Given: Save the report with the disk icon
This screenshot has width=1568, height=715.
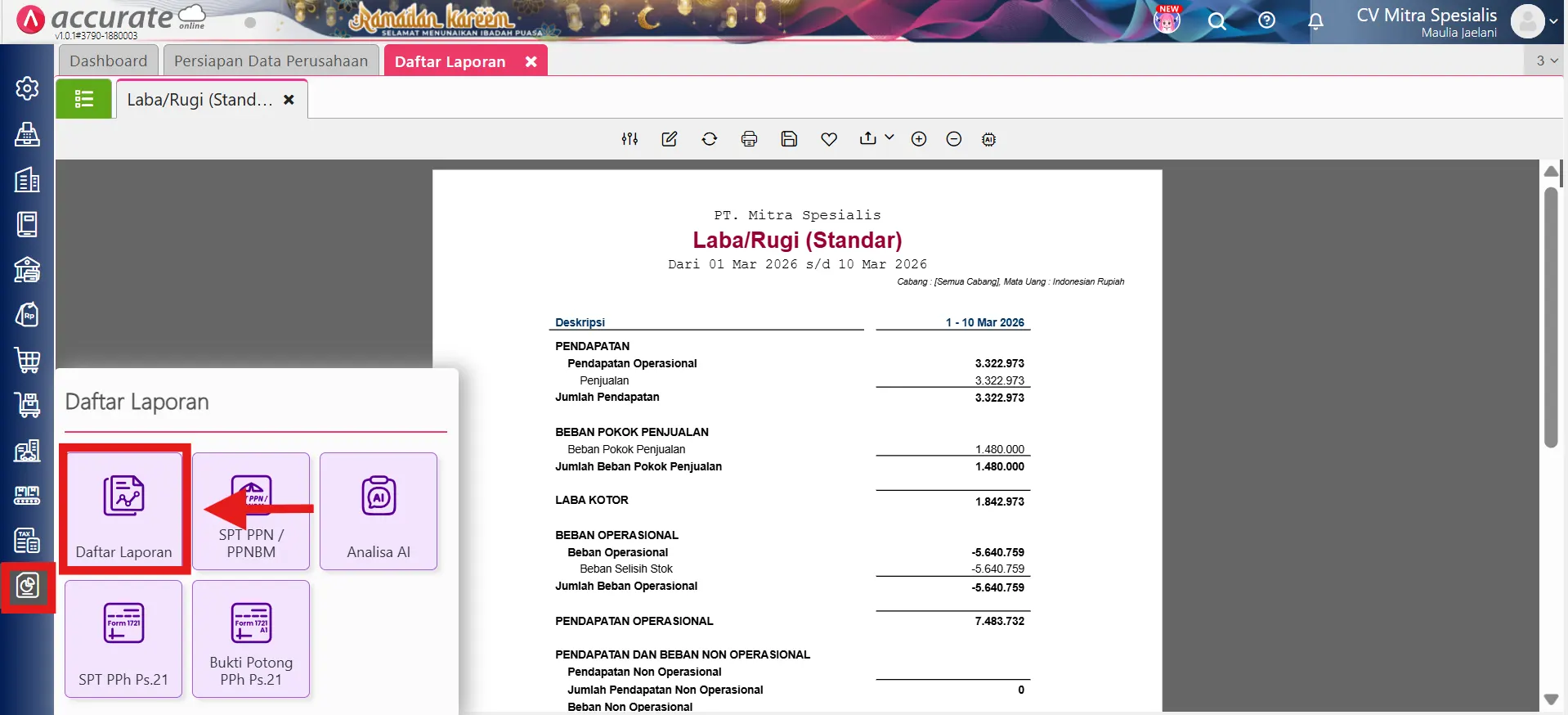Looking at the screenshot, I should click(x=789, y=139).
